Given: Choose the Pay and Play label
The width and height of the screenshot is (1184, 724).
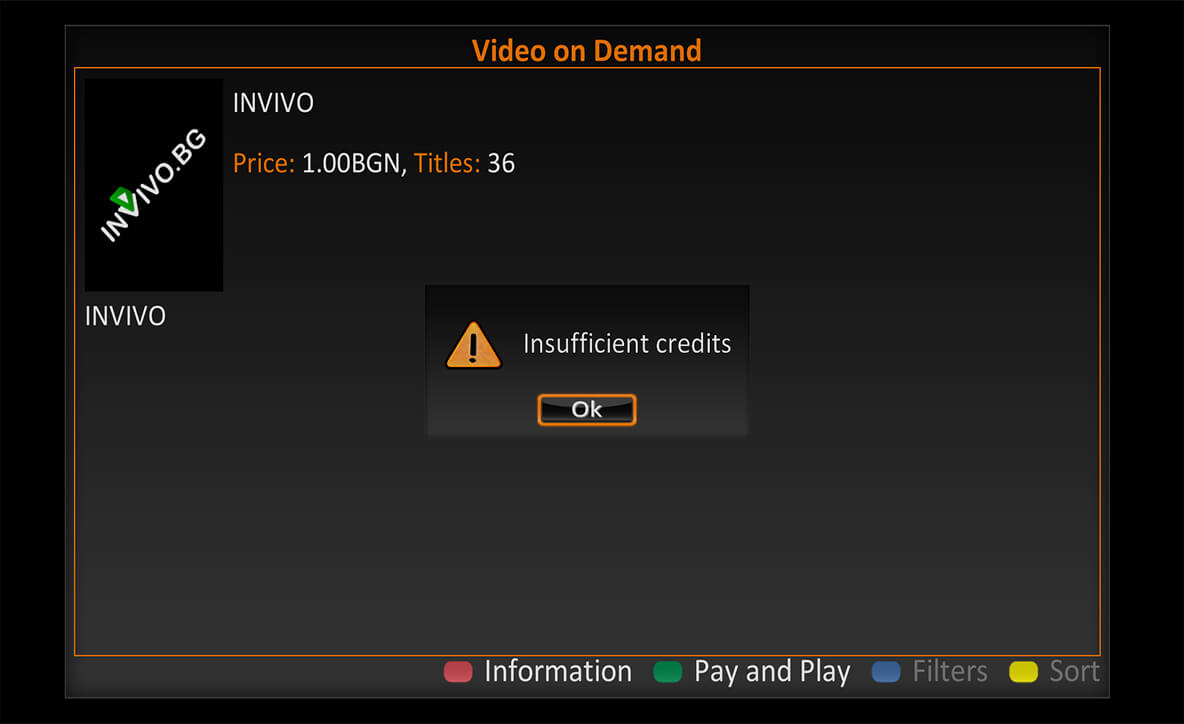Looking at the screenshot, I should click(x=772, y=672).
